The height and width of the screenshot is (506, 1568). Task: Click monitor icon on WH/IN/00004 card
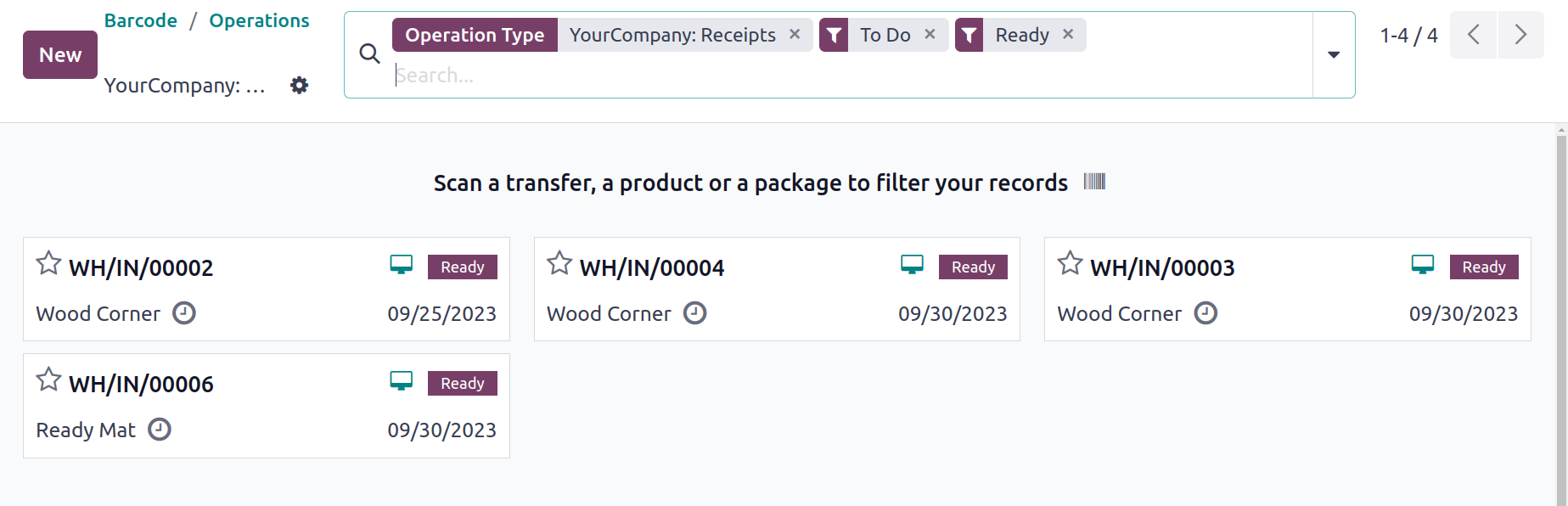tap(912, 265)
